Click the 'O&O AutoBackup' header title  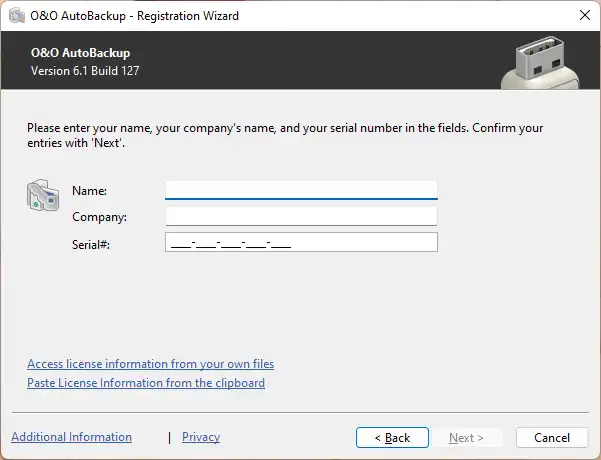tap(80, 53)
